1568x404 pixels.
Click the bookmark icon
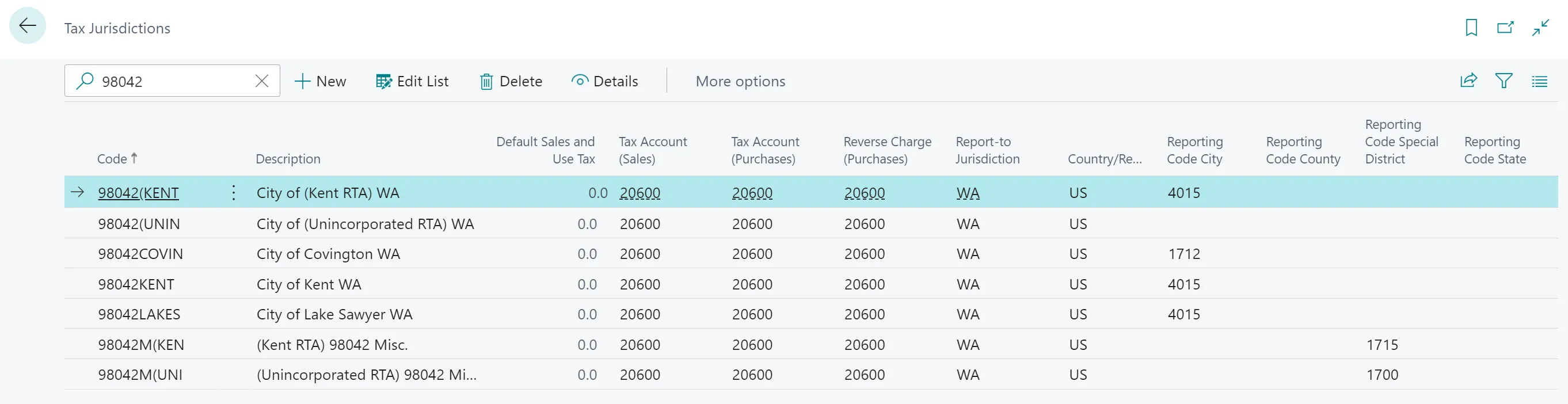[1471, 28]
